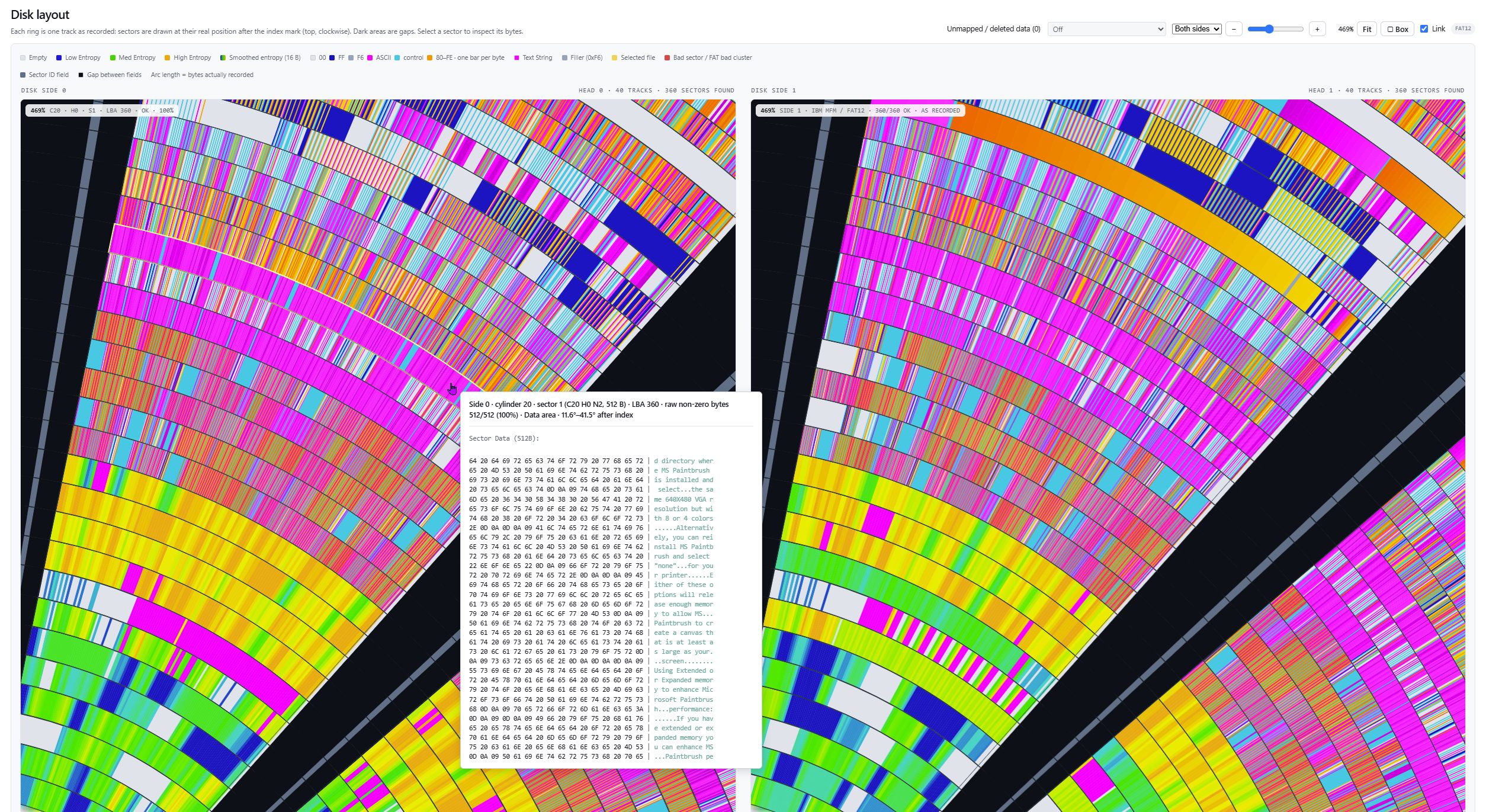Click the Filler (0xF6) legend swatch
1486x812 pixels.
(564, 58)
